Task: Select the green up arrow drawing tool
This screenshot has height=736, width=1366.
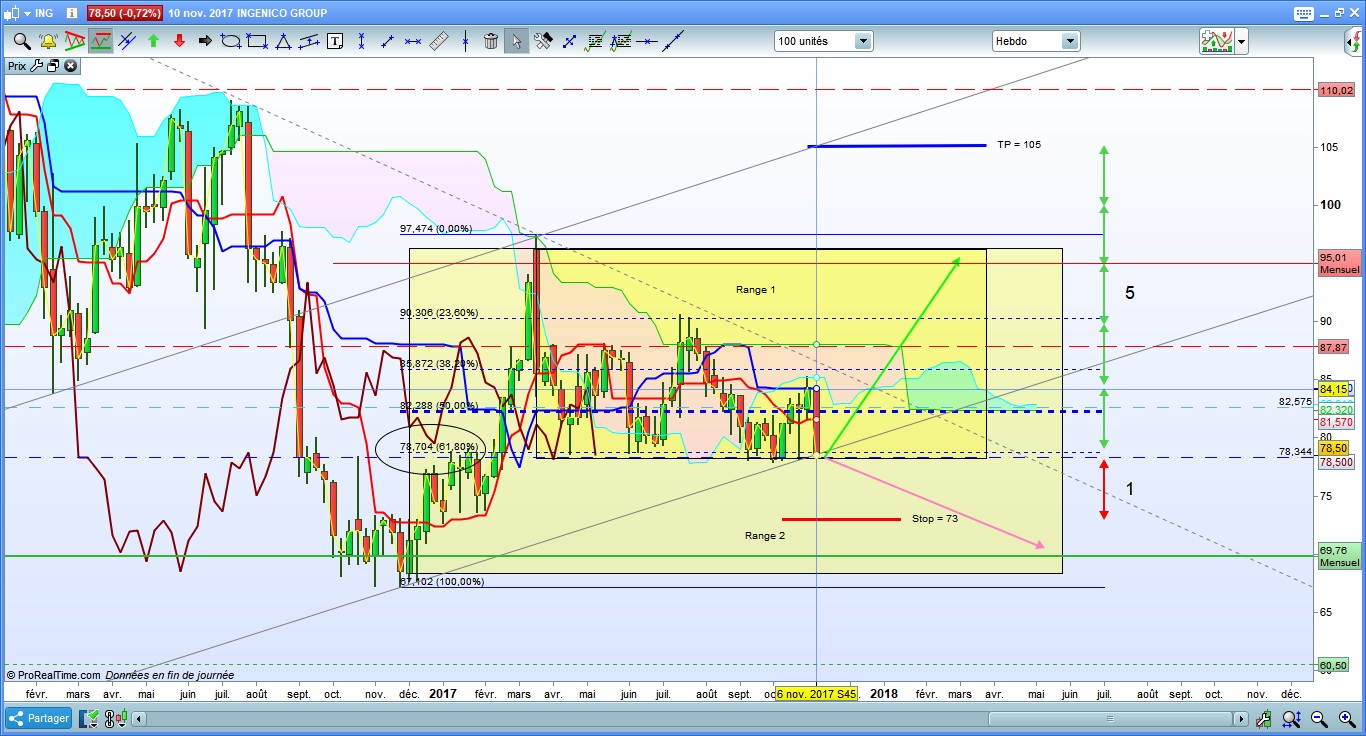Action: click(x=153, y=41)
